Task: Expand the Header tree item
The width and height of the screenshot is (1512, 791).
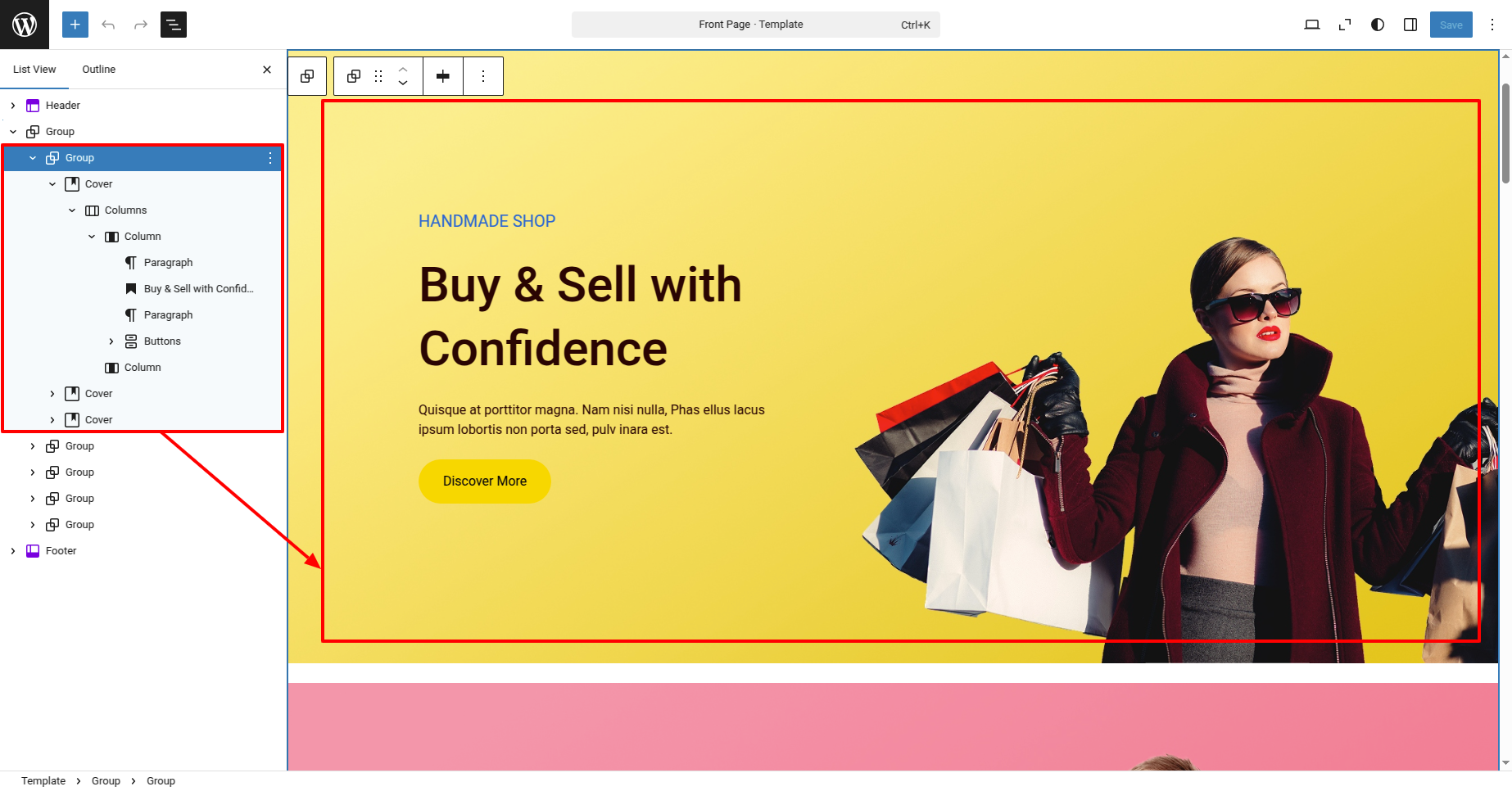Action: pos(13,106)
